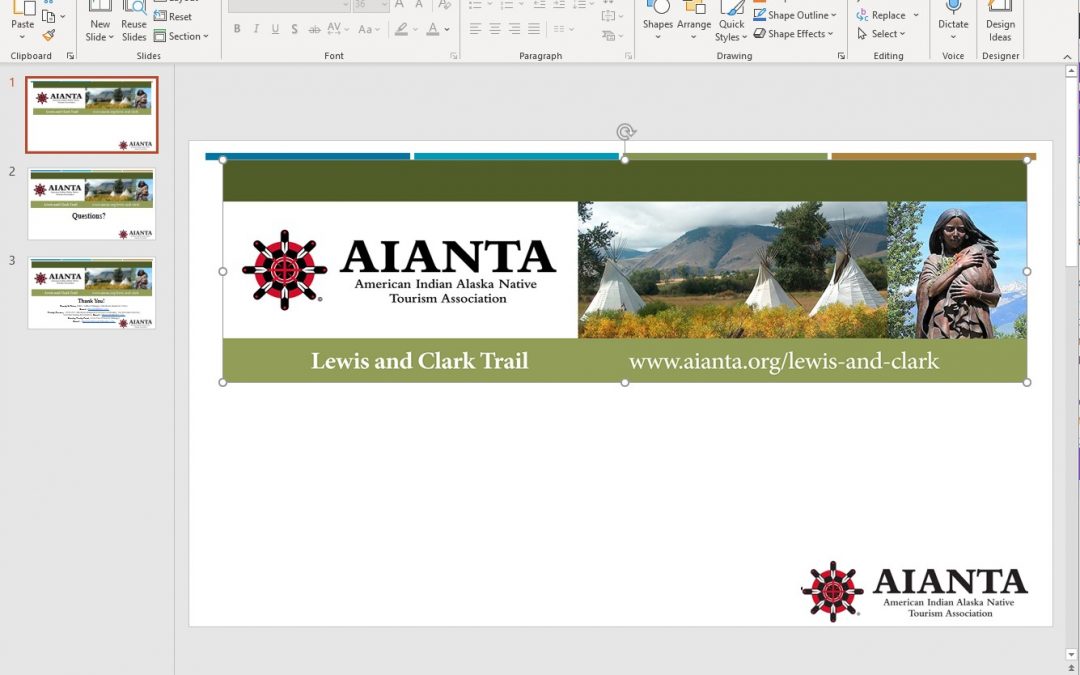1080x675 pixels.
Task: Open the Paste options dropdown arrow
Action: [23, 37]
